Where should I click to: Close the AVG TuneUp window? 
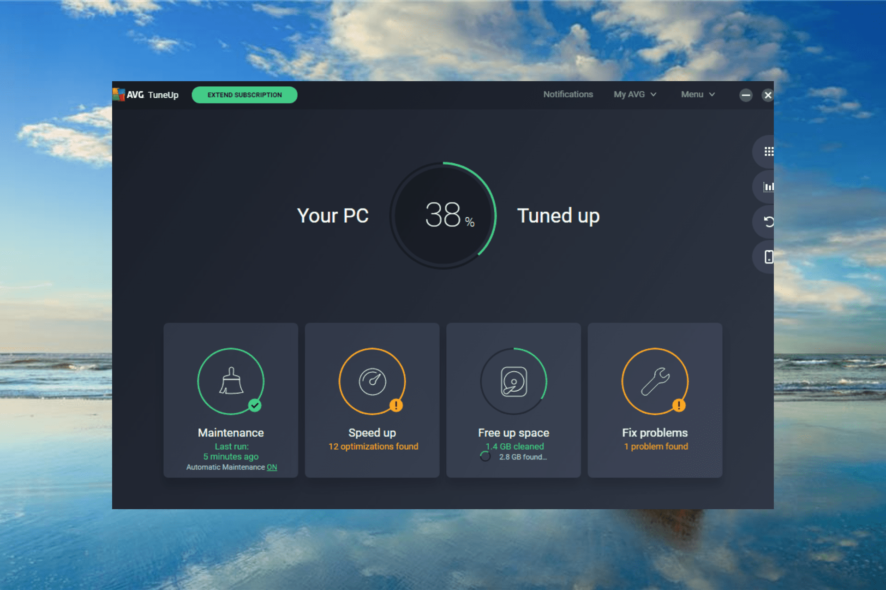click(767, 95)
